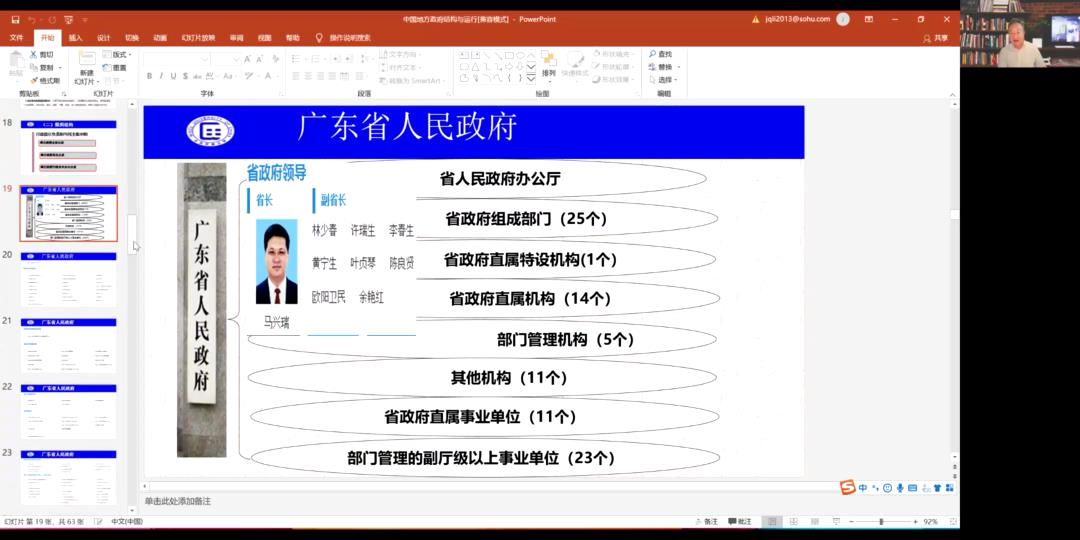Start Slide Show view from status bar
The height and width of the screenshot is (540, 1080).
click(x=835, y=521)
